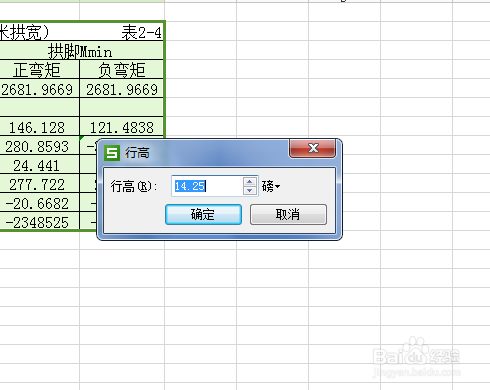Select cell with 2681.9669 under 正弯矩
Viewport: 490px width, 390px height.
pos(39,89)
